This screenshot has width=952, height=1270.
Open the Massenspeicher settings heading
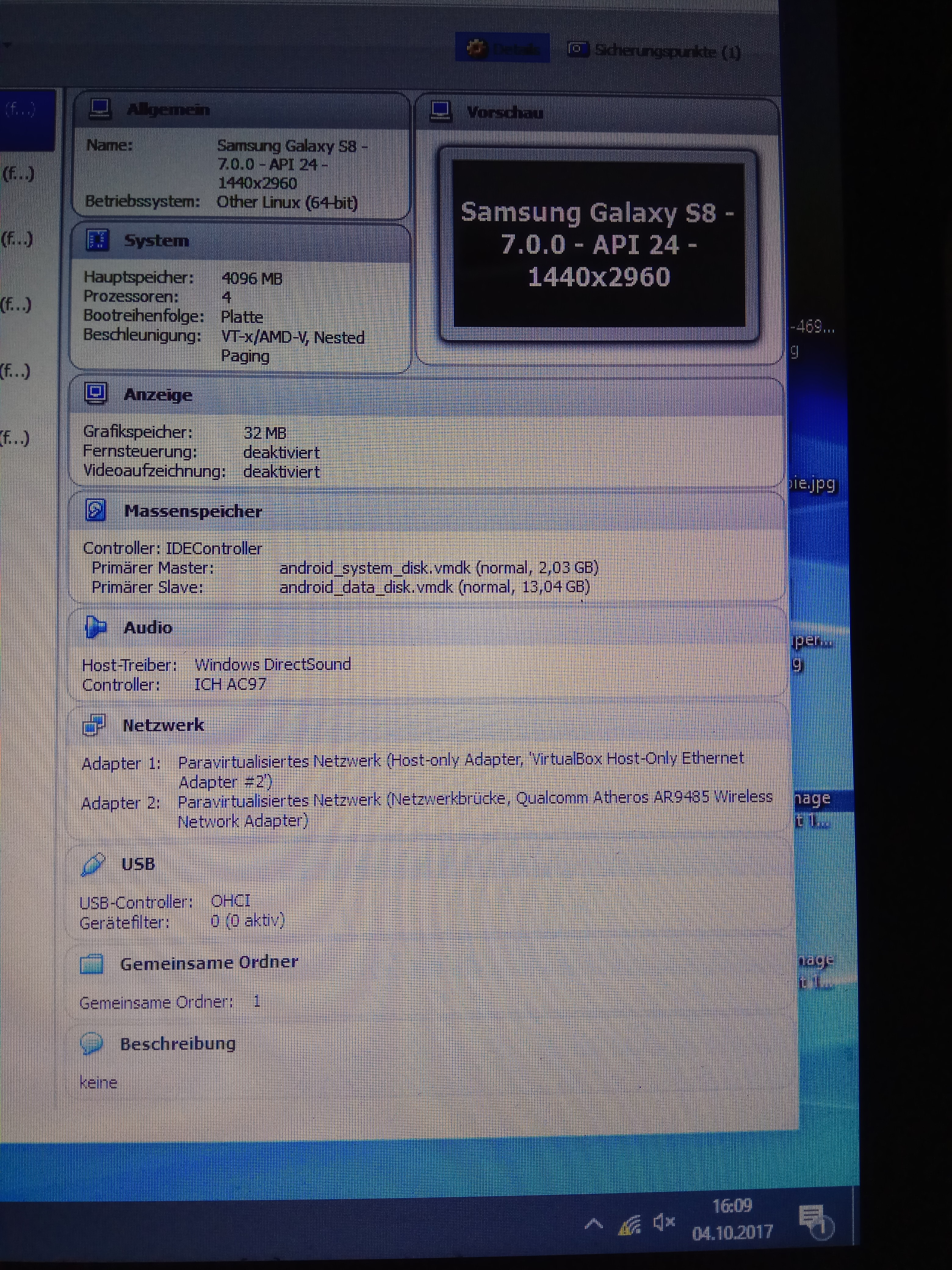[x=193, y=511]
